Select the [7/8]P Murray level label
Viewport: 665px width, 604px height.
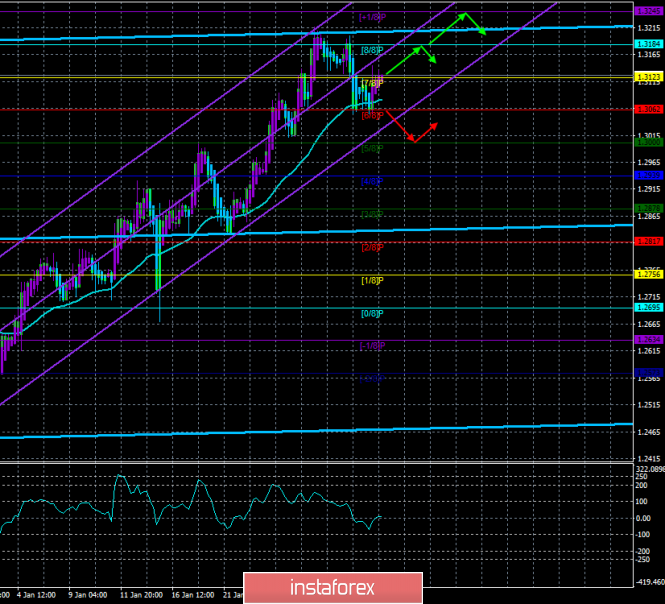(x=372, y=83)
